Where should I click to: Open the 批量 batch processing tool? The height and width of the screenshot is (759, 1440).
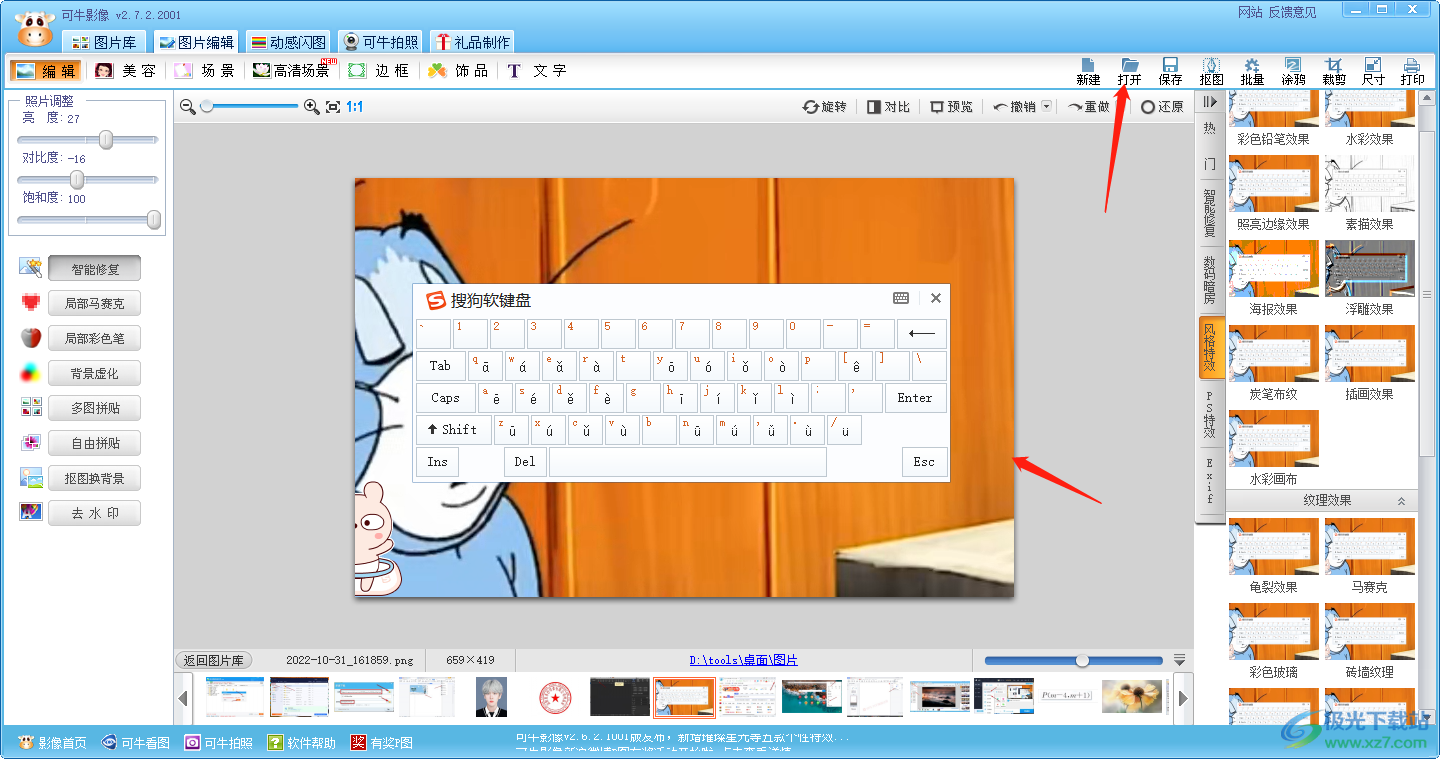[1252, 71]
